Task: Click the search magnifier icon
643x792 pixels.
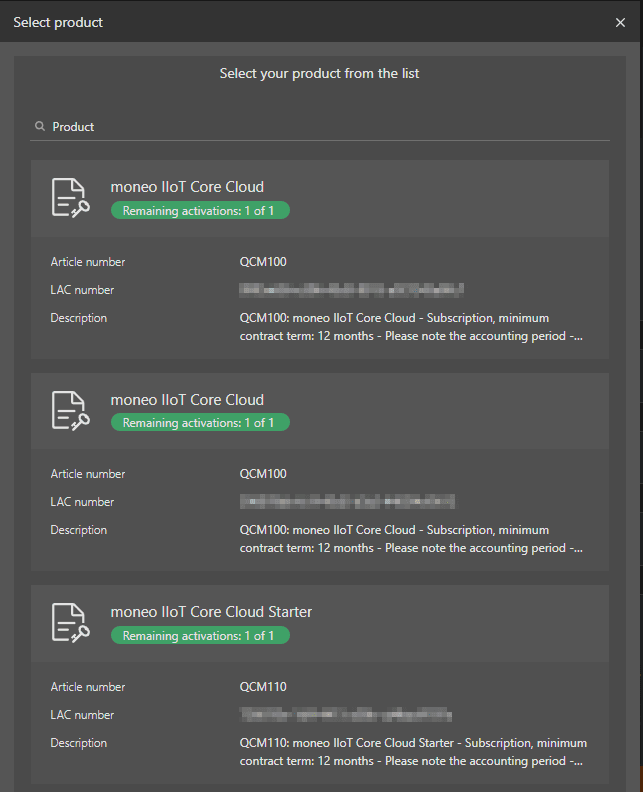Action: (40, 126)
